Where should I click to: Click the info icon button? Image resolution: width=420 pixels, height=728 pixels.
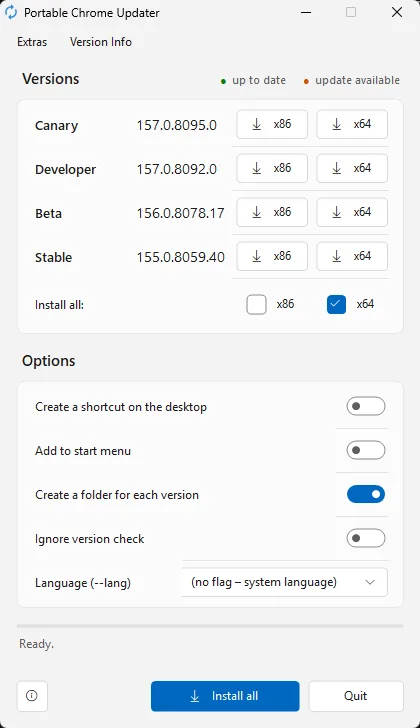(x=32, y=696)
